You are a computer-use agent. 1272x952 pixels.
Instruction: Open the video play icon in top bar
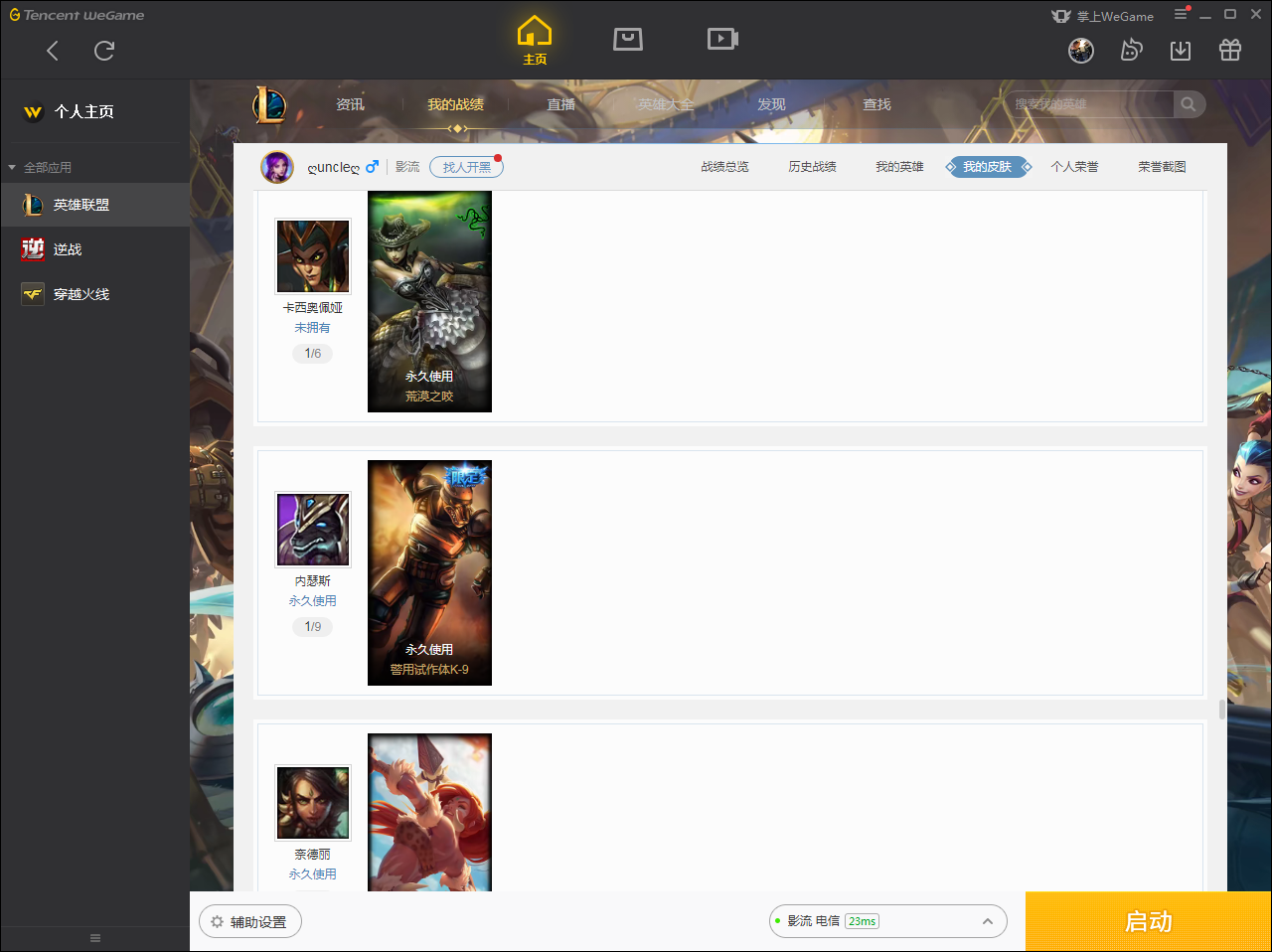(x=722, y=40)
